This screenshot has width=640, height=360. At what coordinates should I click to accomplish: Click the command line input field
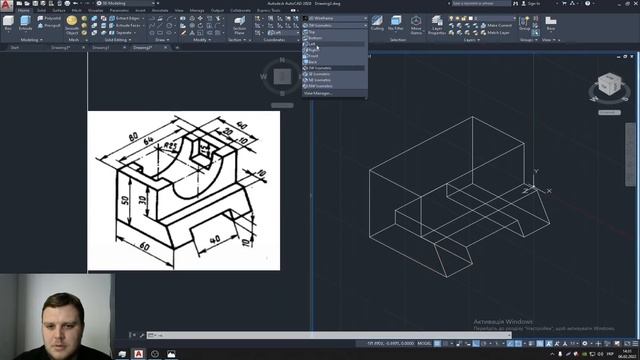(x=329, y=335)
